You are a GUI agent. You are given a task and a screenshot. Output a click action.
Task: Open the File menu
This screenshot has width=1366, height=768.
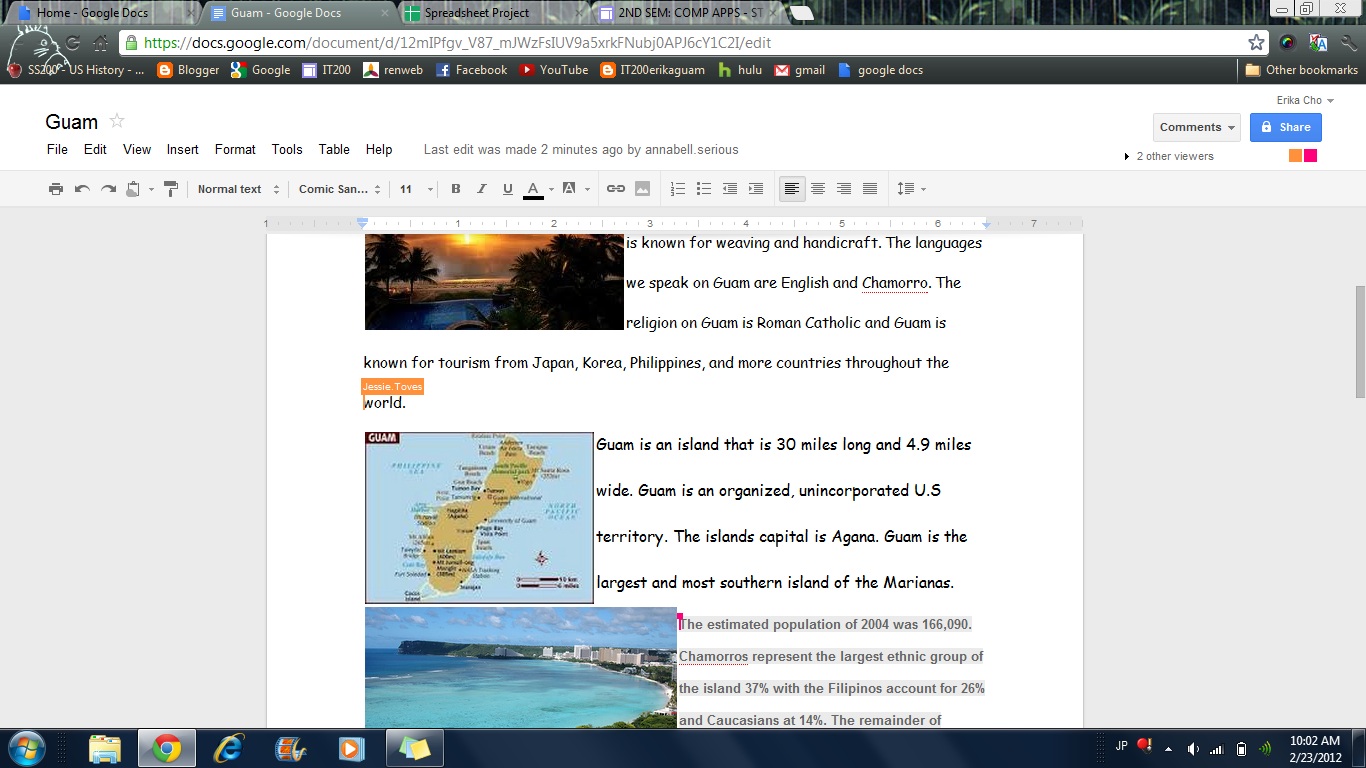(58, 149)
